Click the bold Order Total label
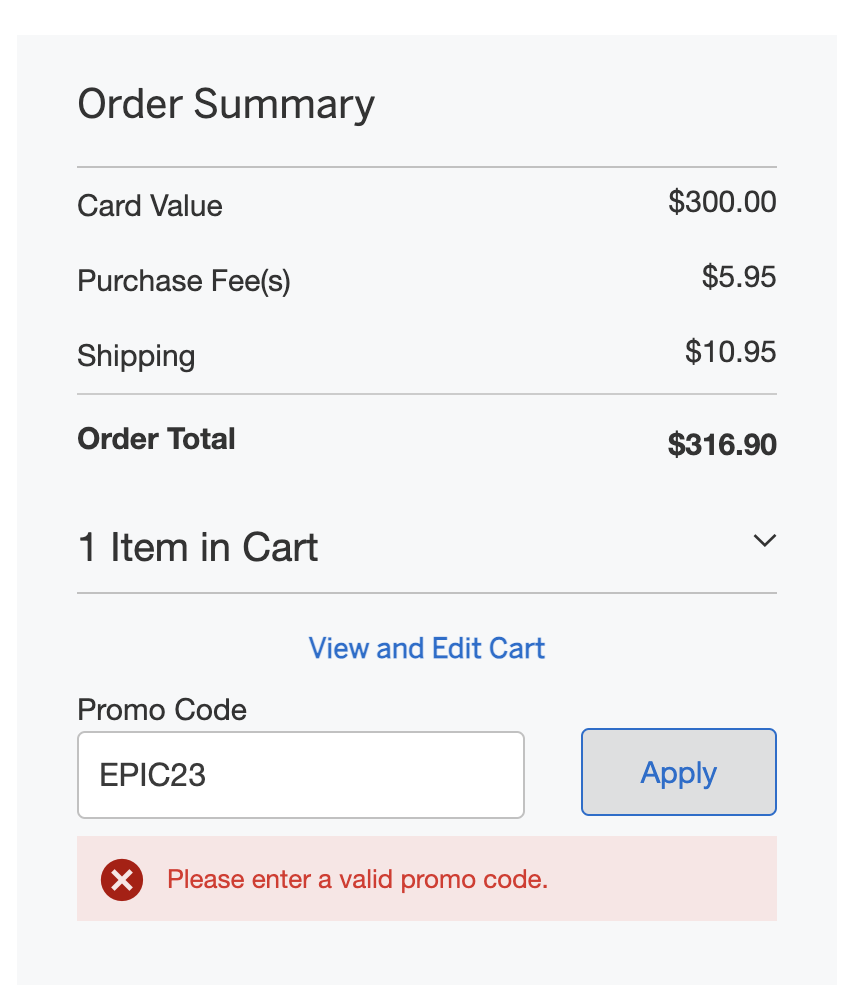 tap(156, 439)
